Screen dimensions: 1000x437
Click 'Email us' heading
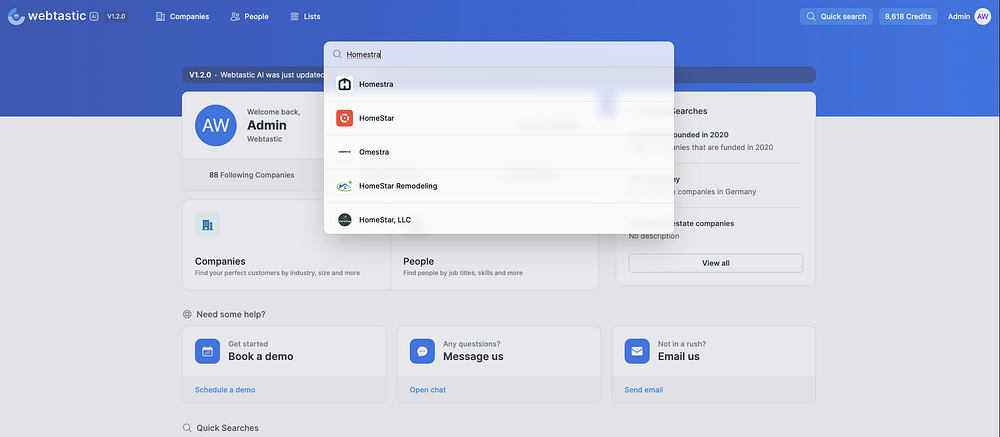679,357
